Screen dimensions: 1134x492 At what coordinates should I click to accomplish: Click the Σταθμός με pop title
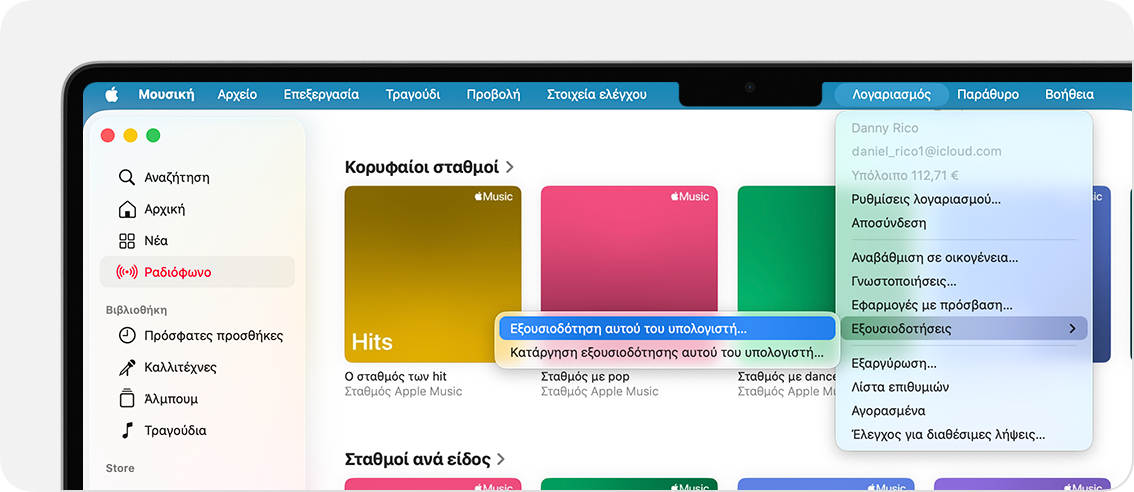click(x=585, y=376)
